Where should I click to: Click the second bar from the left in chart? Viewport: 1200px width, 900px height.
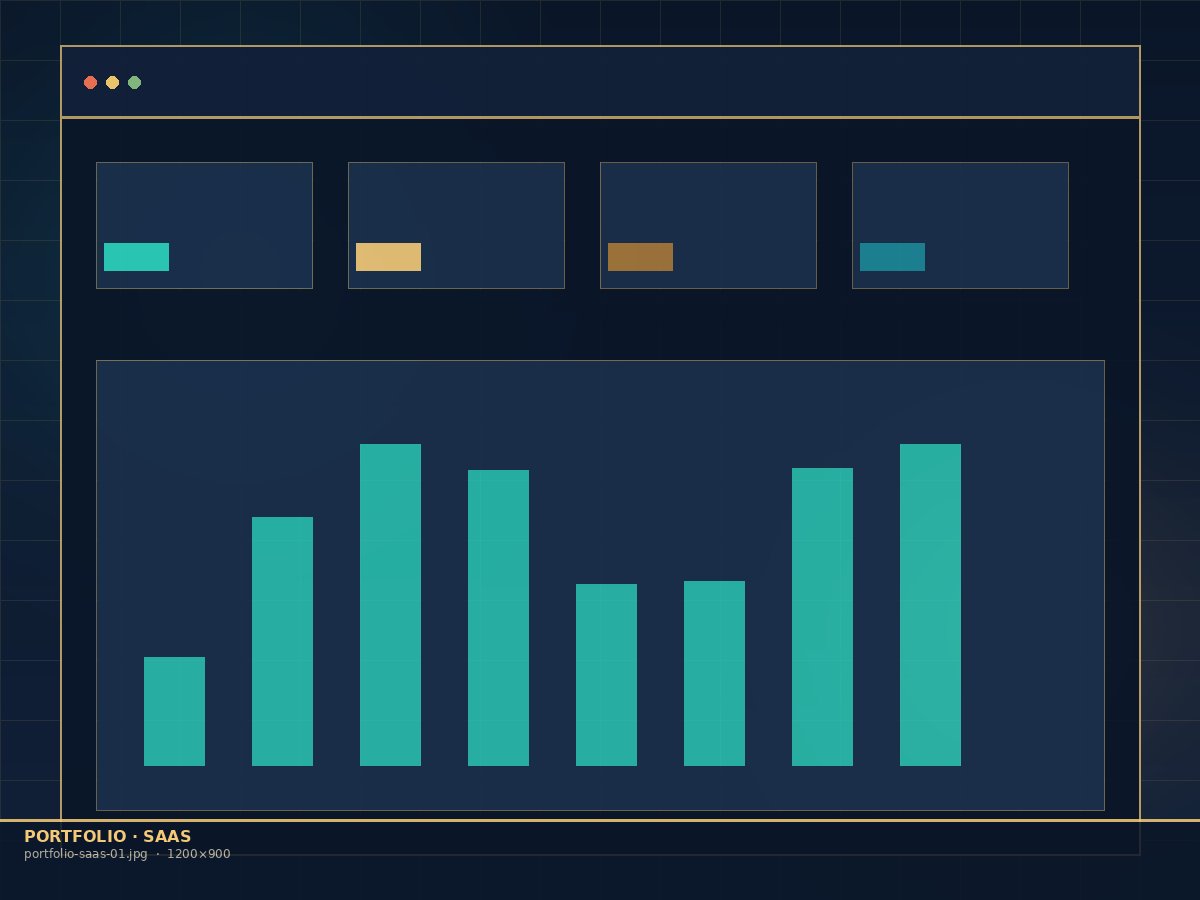282,641
